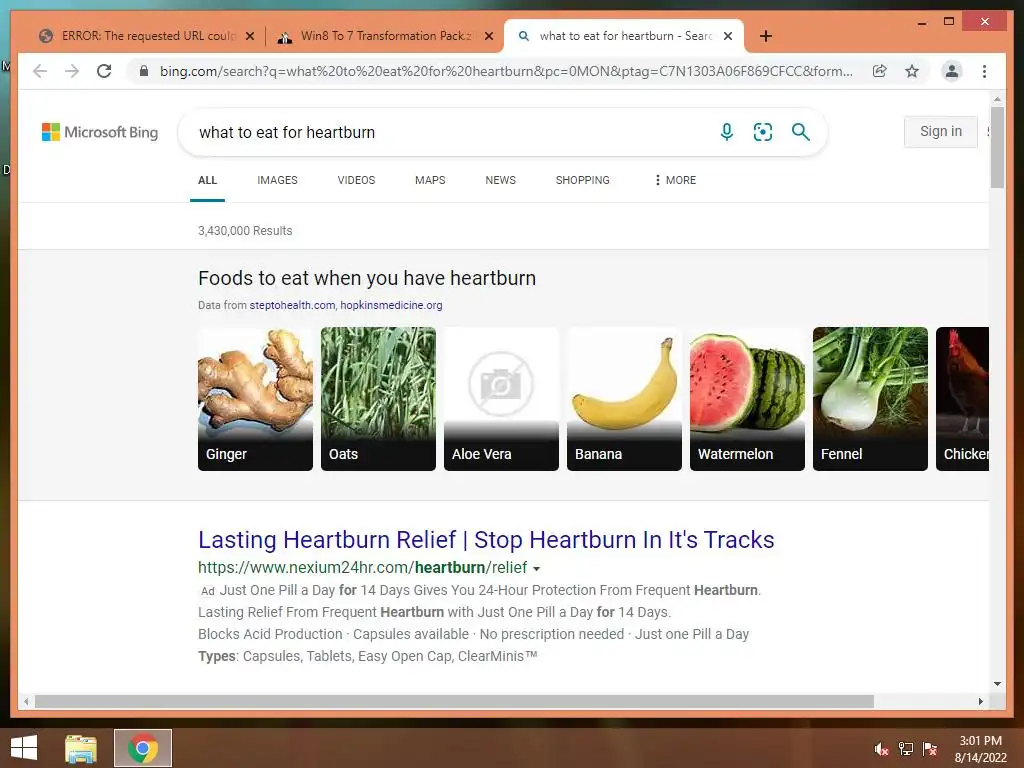
Task: Open the network tray icon
Action: click(x=906, y=749)
